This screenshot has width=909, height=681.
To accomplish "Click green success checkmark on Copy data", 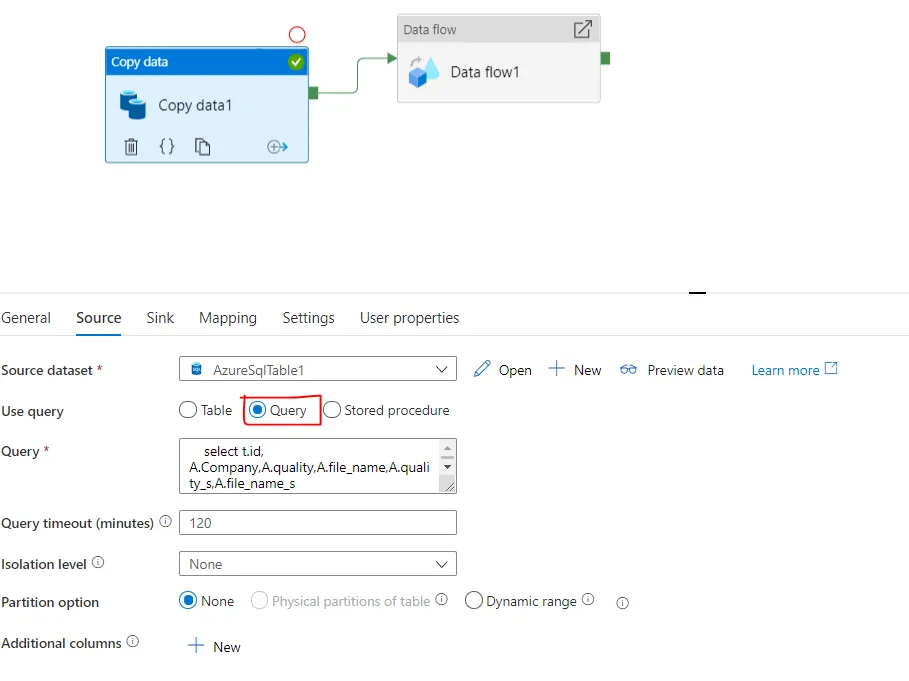I will click(x=296, y=61).
